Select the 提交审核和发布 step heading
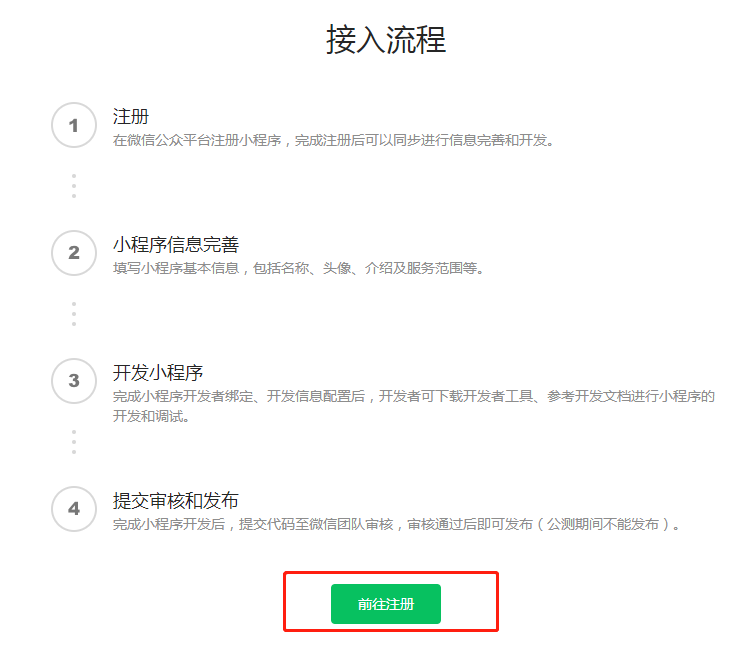 tap(175, 500)
